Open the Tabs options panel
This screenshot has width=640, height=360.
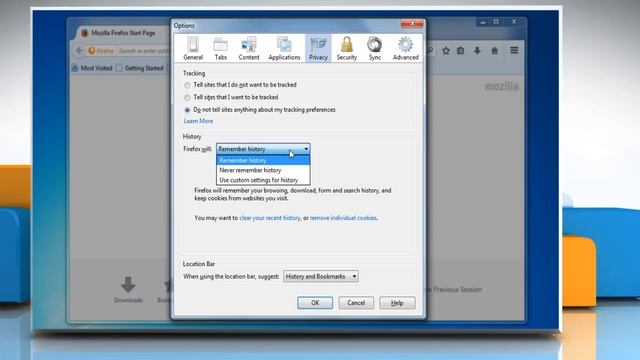pos(220,49)
